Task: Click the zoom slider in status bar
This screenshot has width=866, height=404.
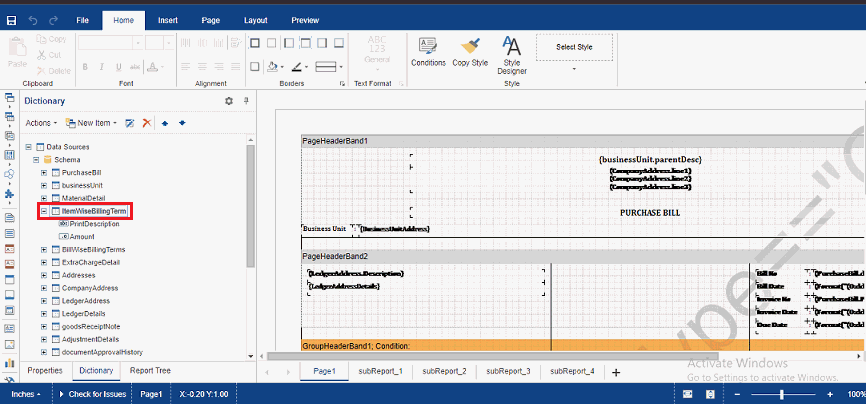Action: click(781, 395)
